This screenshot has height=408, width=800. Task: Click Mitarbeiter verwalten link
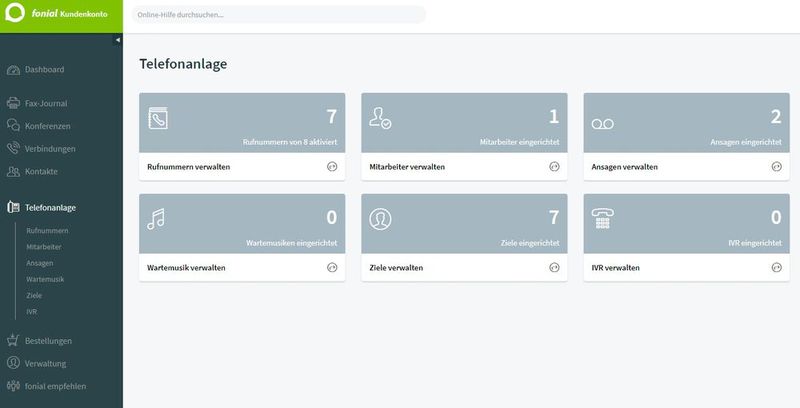click(x=407, y=167)
